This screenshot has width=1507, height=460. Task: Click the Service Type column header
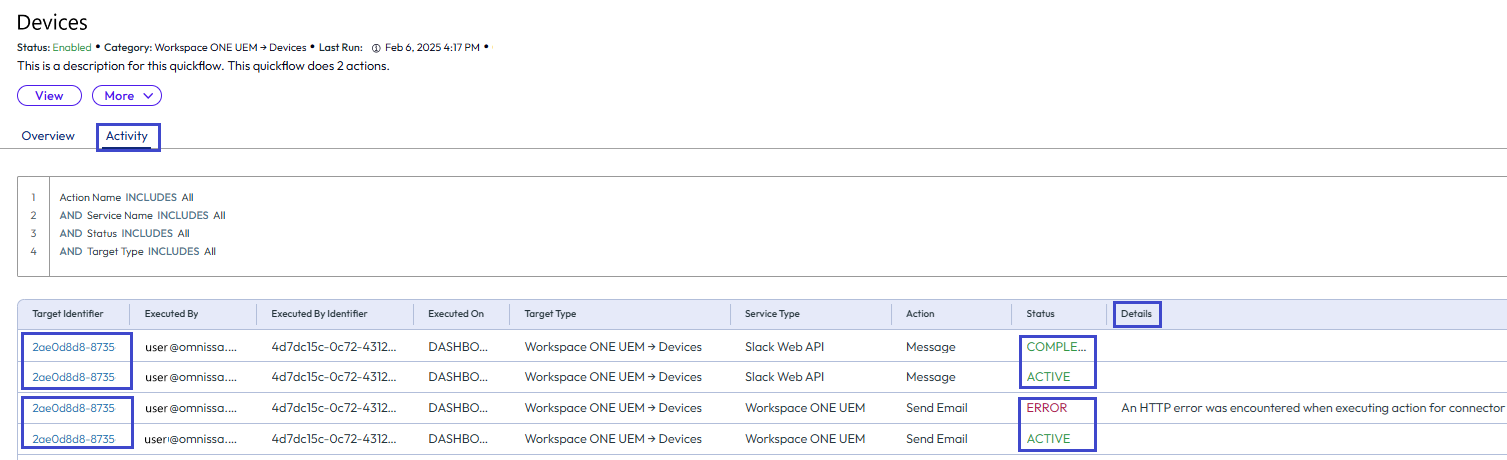[x=772, y=314]
